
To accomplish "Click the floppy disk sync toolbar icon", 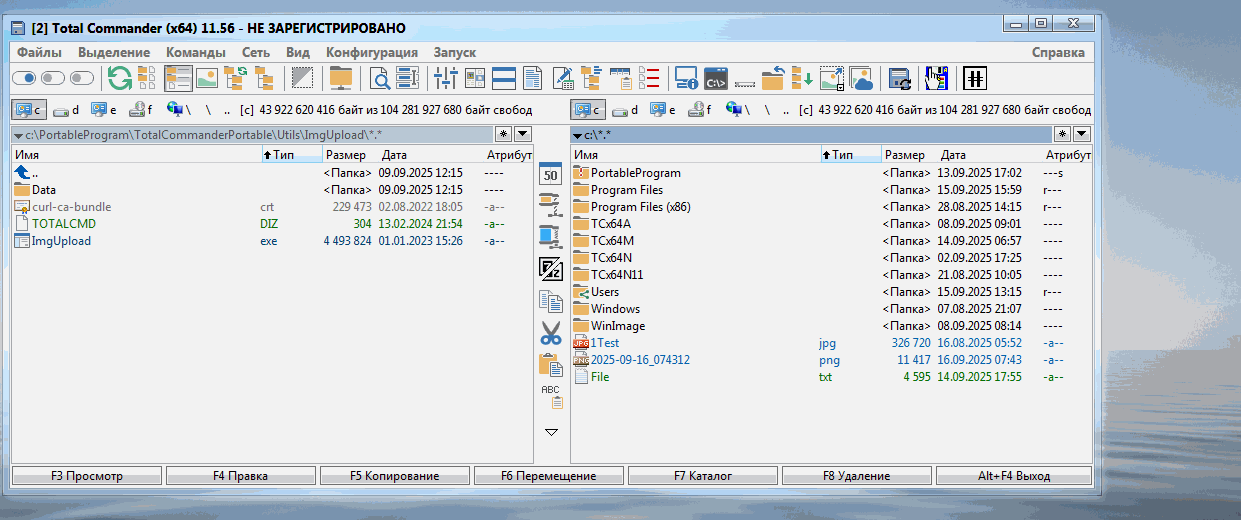I will [899, 78].
